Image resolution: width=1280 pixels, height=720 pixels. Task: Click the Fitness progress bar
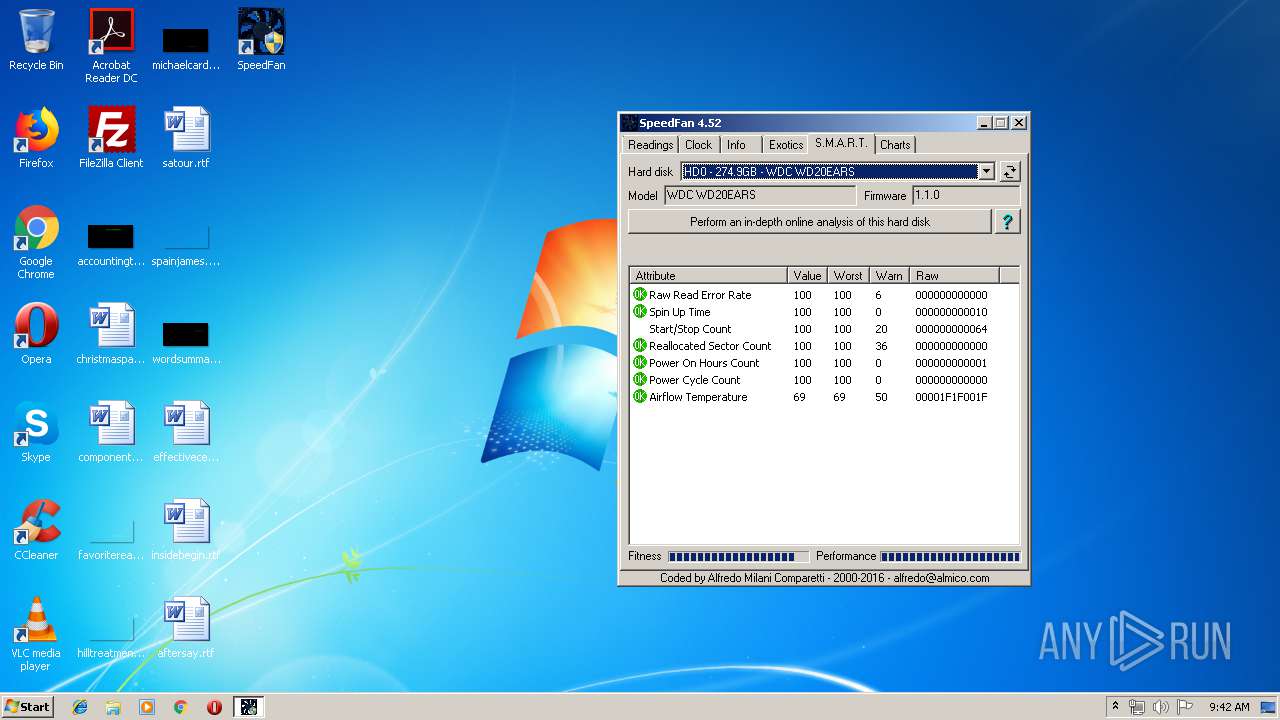click(x=738, y=557)
